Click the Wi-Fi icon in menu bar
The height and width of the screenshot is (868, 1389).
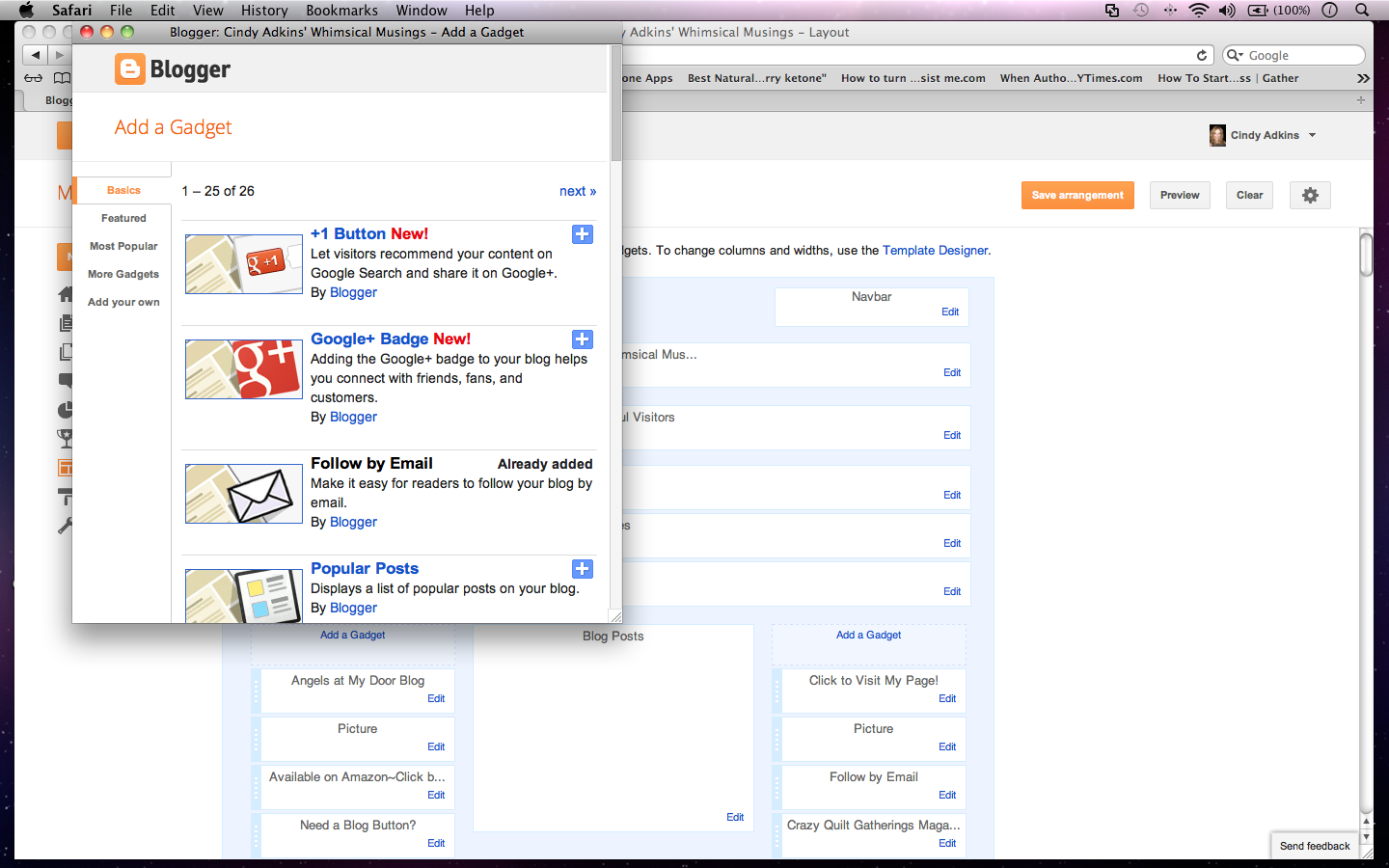(1198, 11)
